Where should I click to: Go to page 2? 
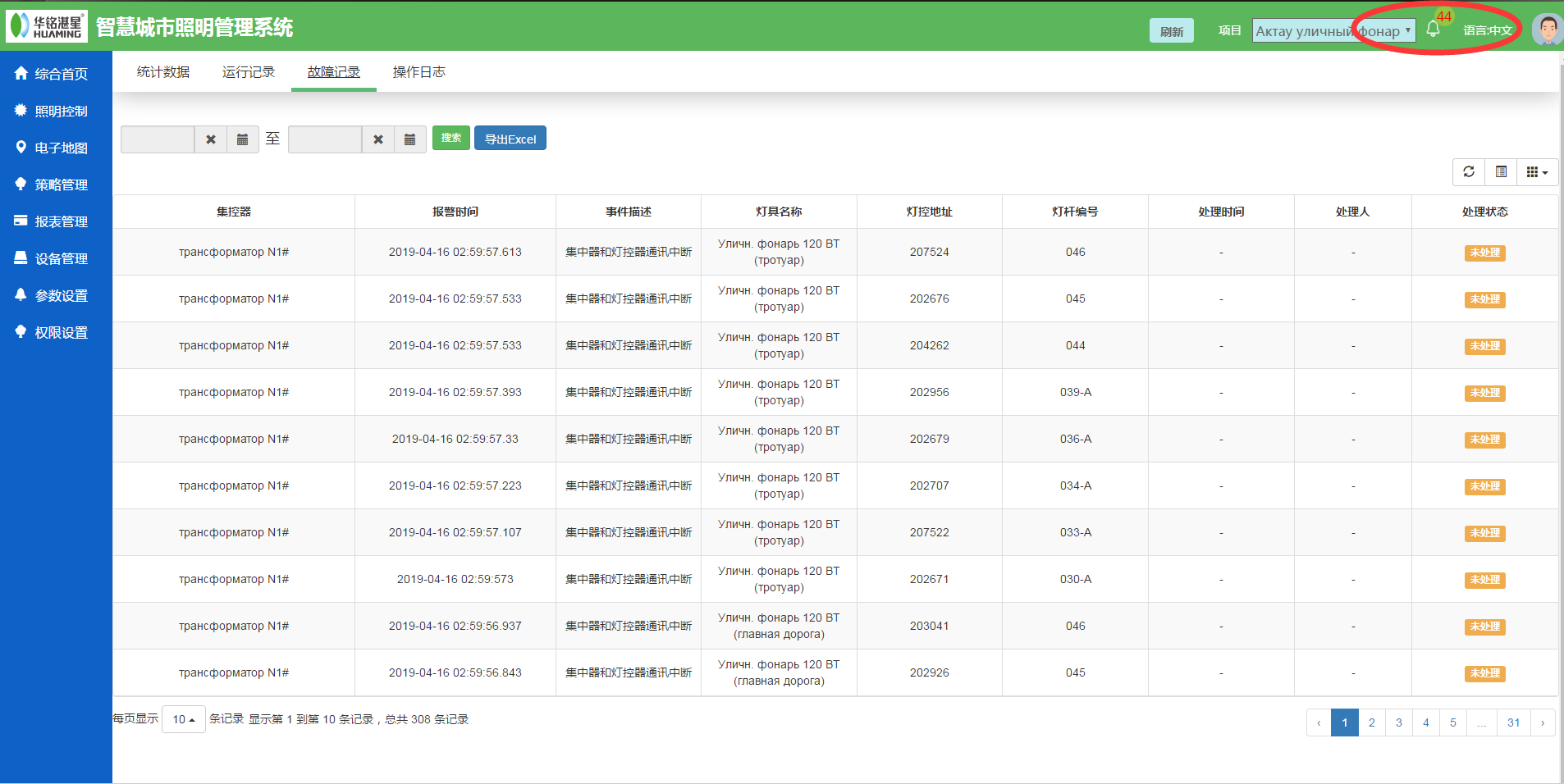pyautogui.click(x=1372, y=722)
